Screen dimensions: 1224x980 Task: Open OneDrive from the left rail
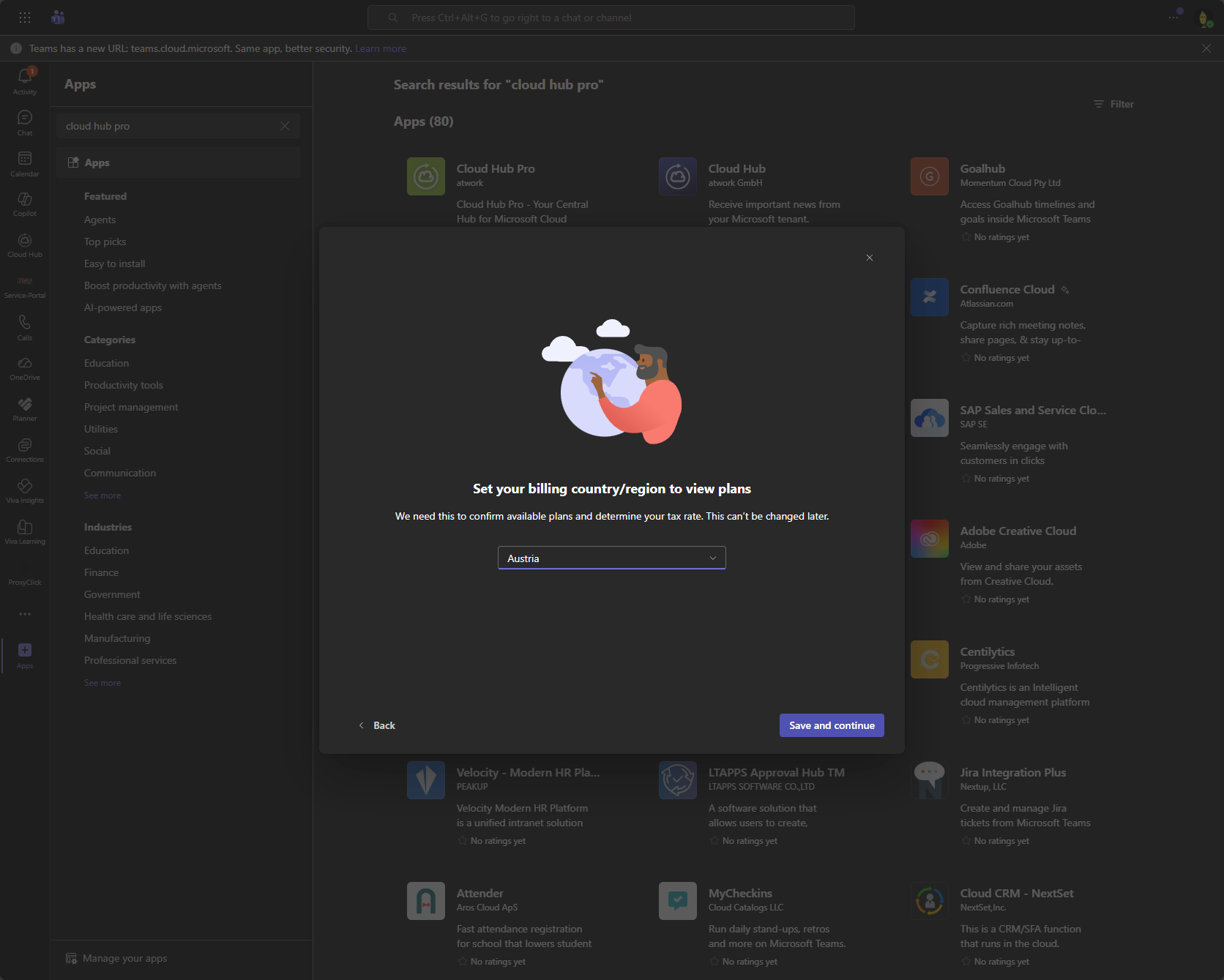(25, 368)
